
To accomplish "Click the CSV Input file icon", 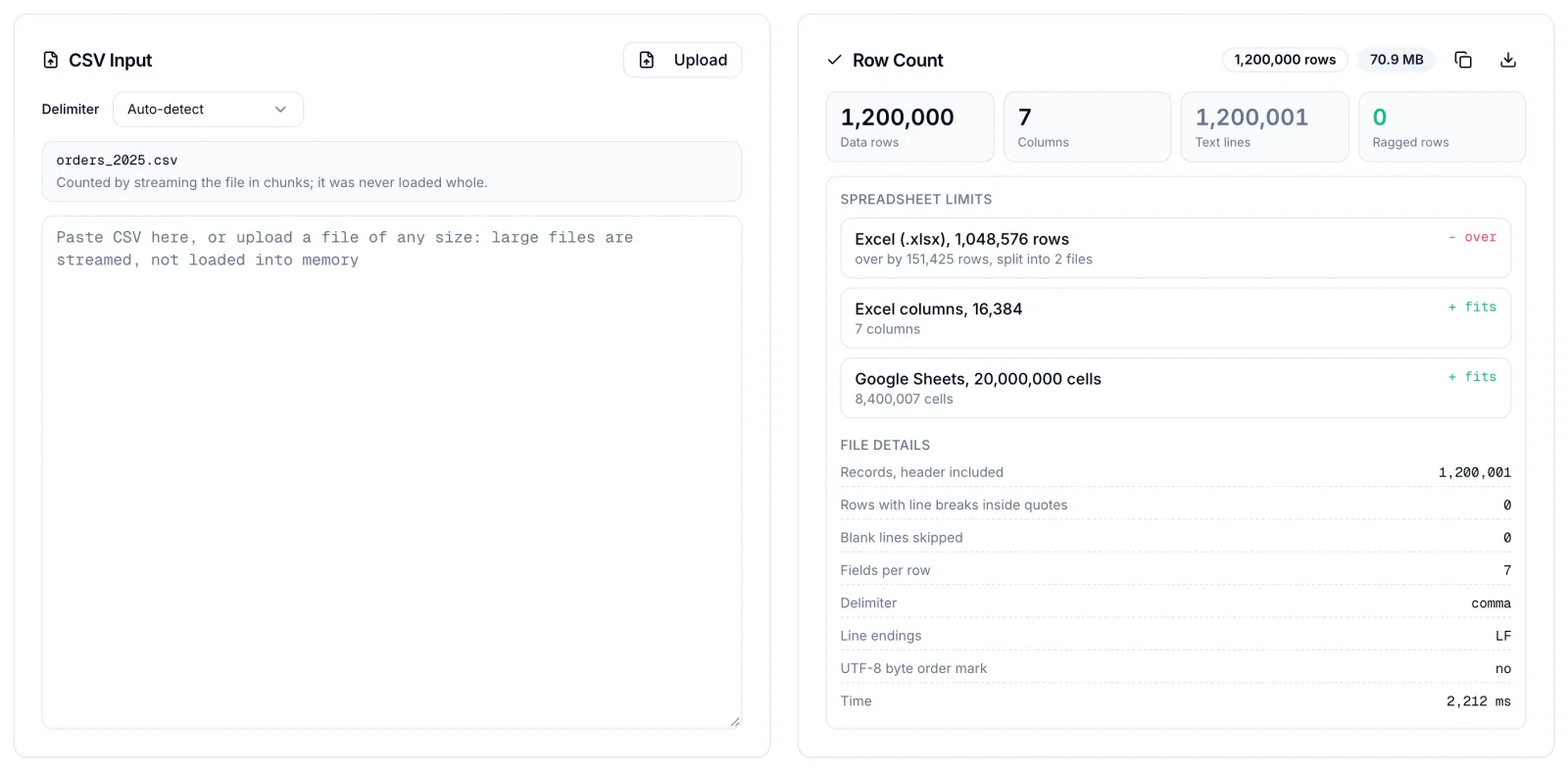I will [x=51, y=60].
